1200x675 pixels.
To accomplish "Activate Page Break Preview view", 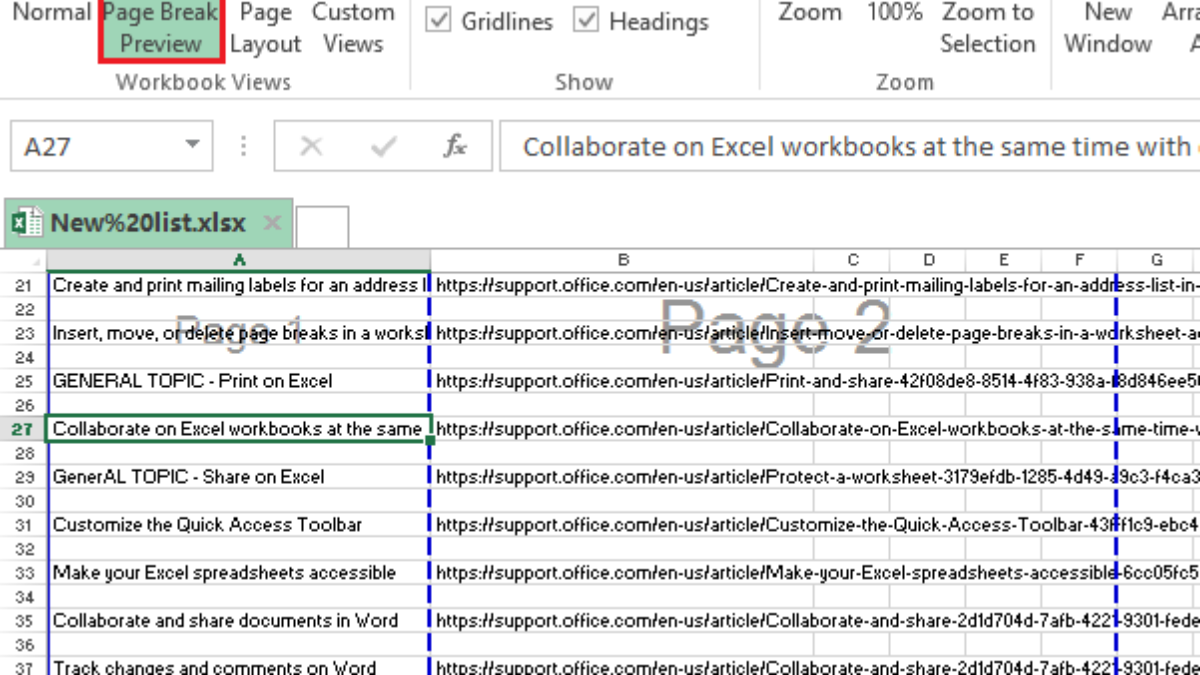I will point(161,29).
